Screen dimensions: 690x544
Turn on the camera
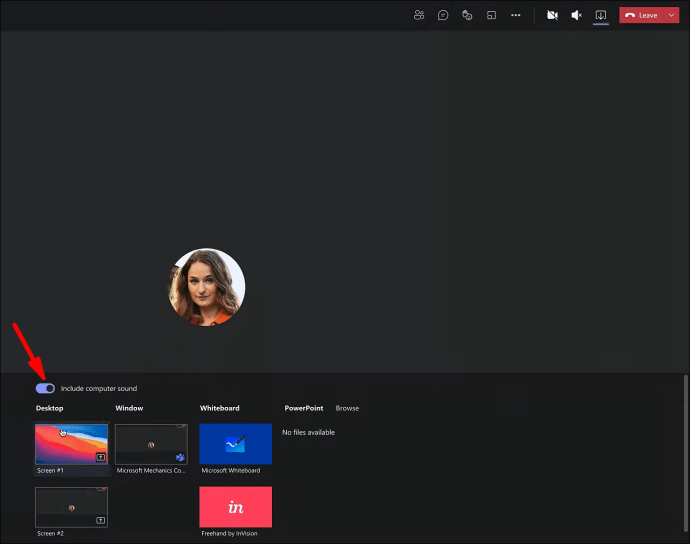[552, 15]
